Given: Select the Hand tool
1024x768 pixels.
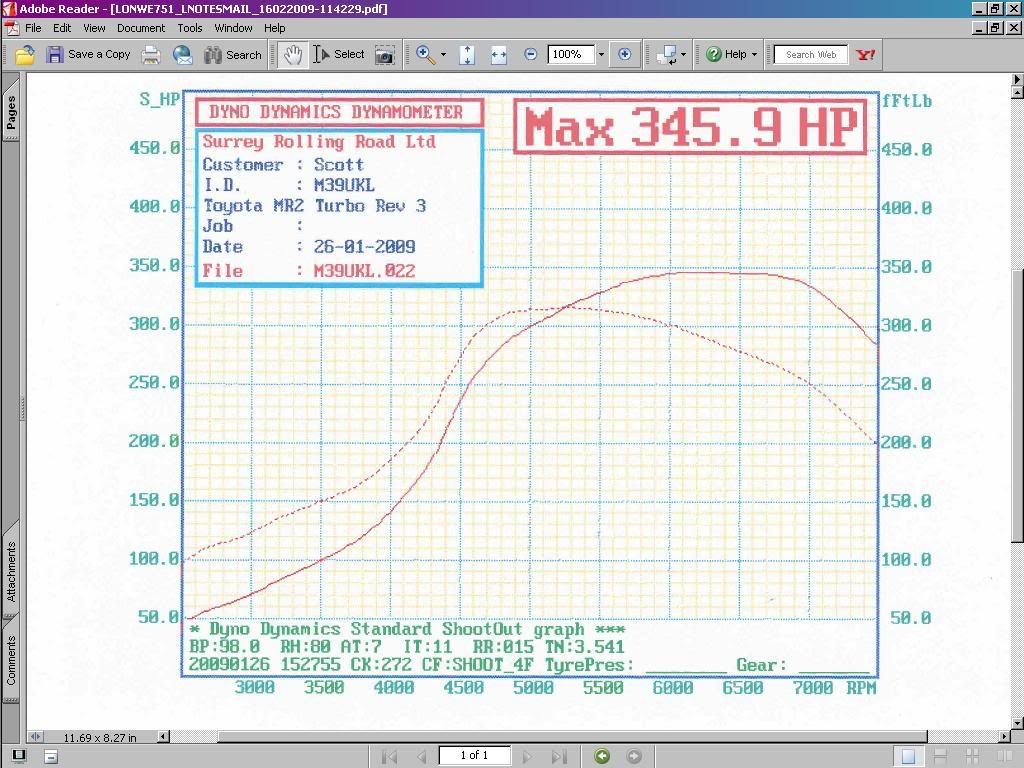Looking at the screenshot, I should pyautogui.click(x=292, y=55).
